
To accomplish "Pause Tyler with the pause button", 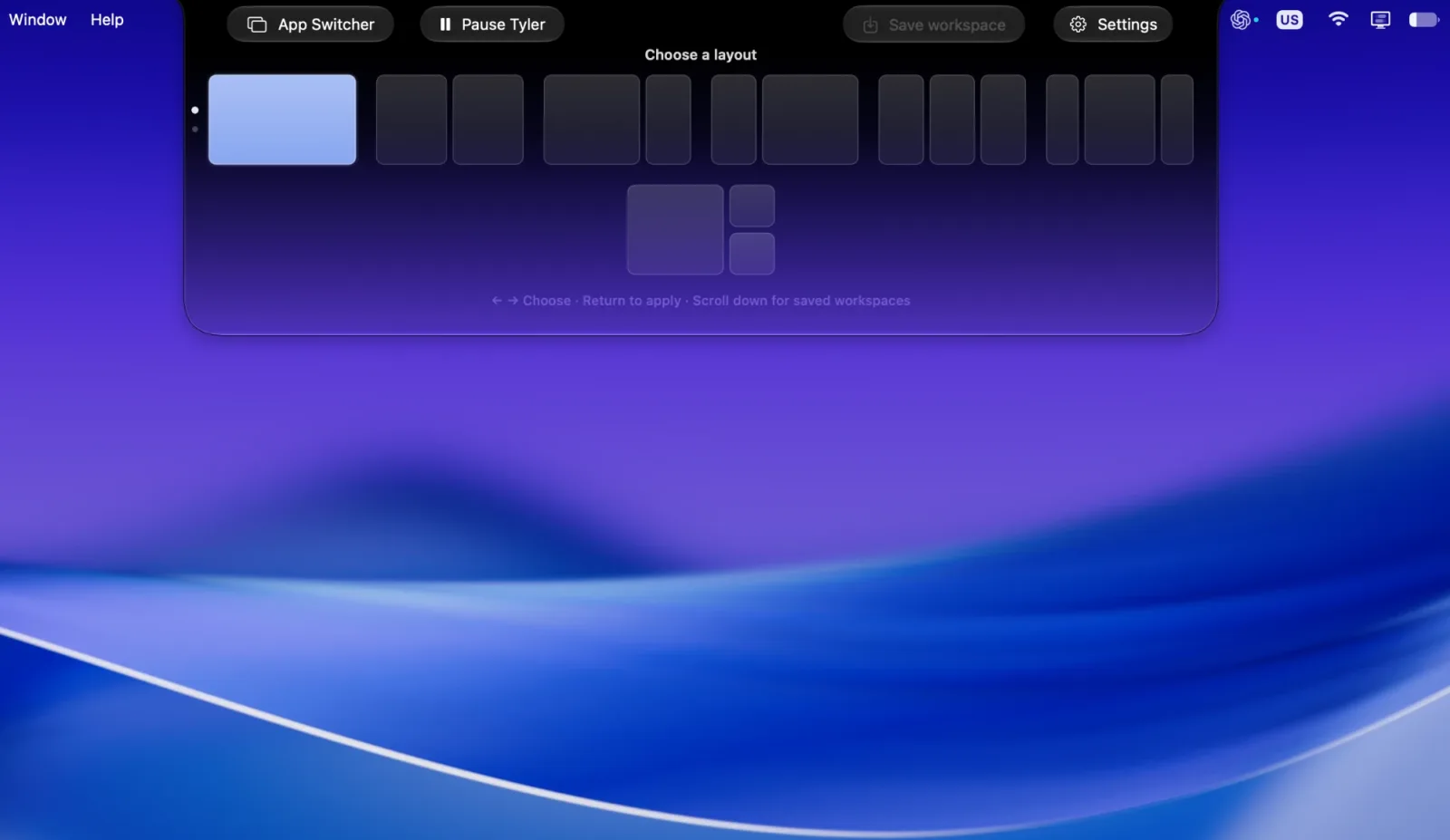I will [x=492, y=24].
